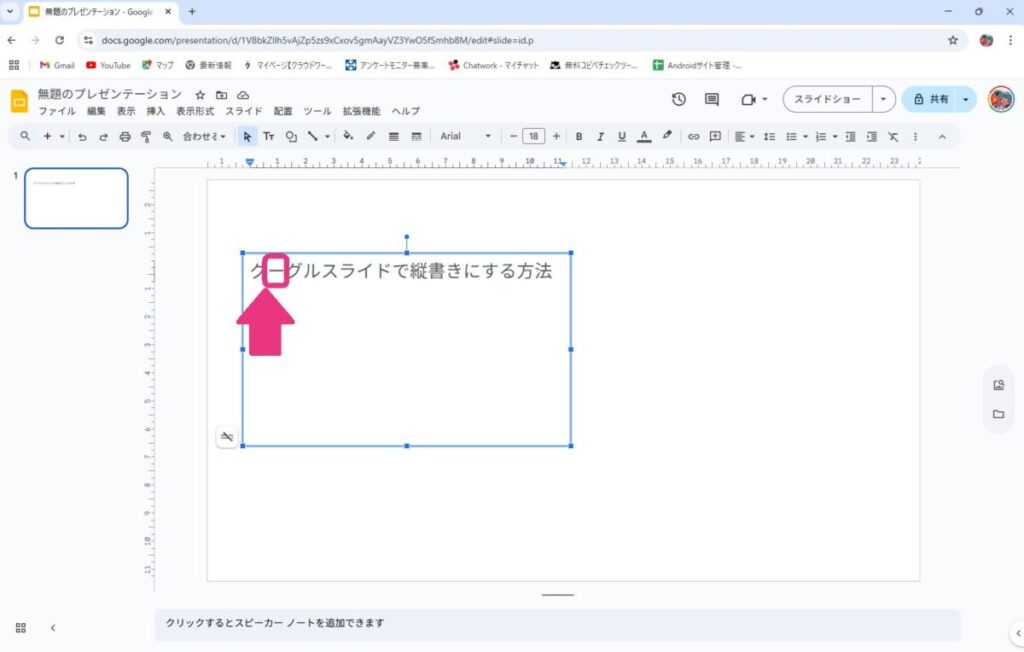The height and width of the screenshot is (652, 1024).
Task: Add a comment from the toolbar
Action: pyautogui.click(x=715, y=137)
